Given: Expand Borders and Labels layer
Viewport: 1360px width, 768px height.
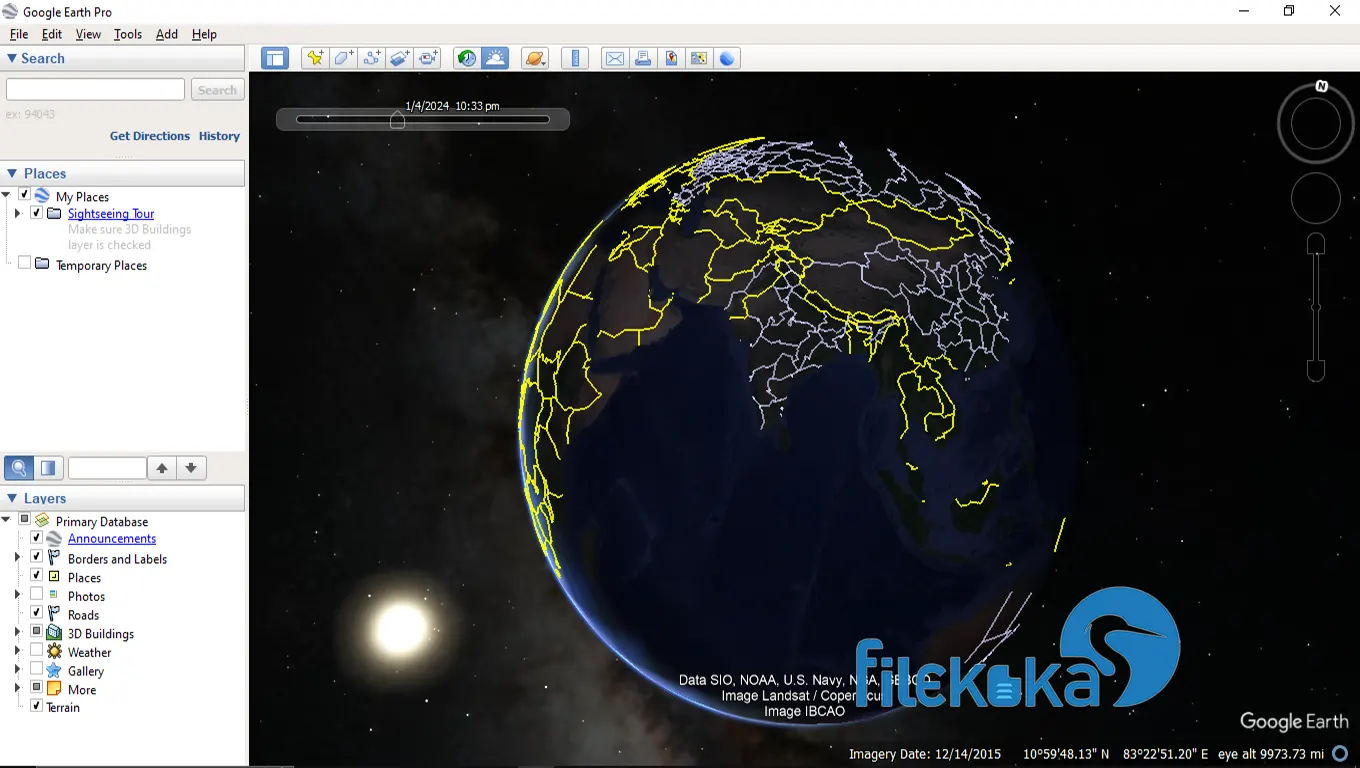Looking at the screenshot, I should 17,558.
